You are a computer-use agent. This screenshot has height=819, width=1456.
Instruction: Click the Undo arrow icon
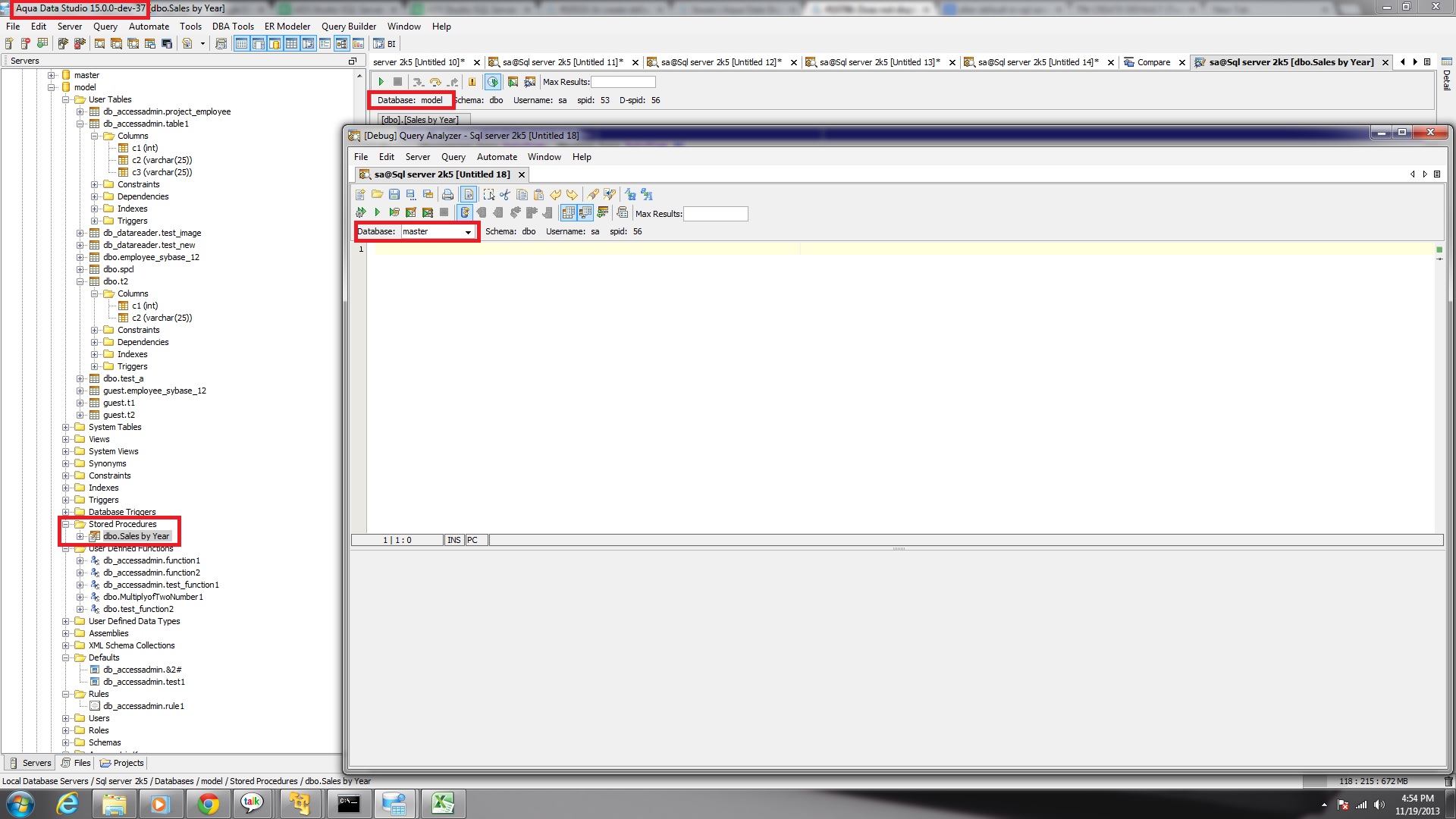[x=555, y=195]
